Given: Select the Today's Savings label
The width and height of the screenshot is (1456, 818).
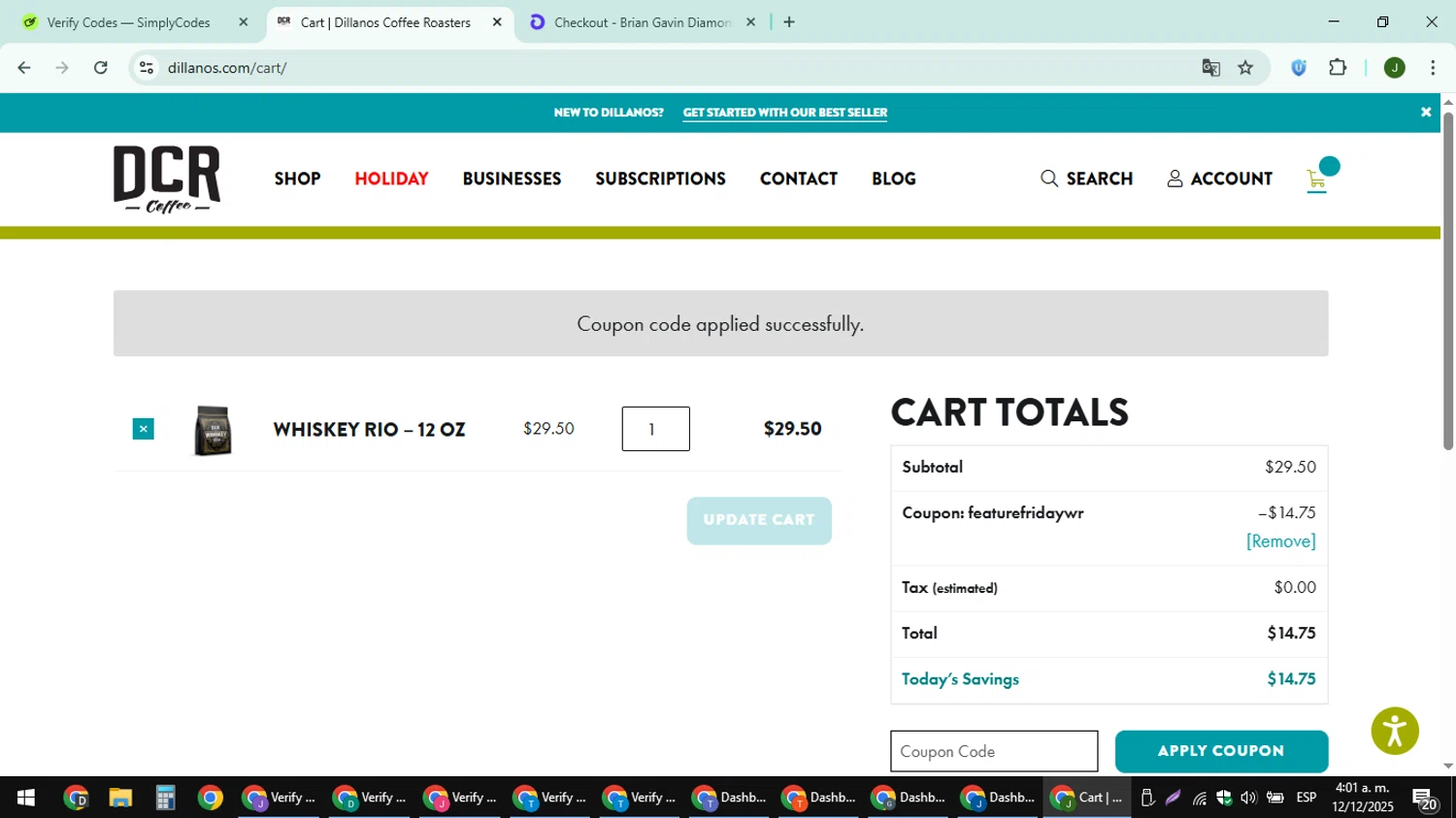Looking at the screenshot, I should pos(960,679).
